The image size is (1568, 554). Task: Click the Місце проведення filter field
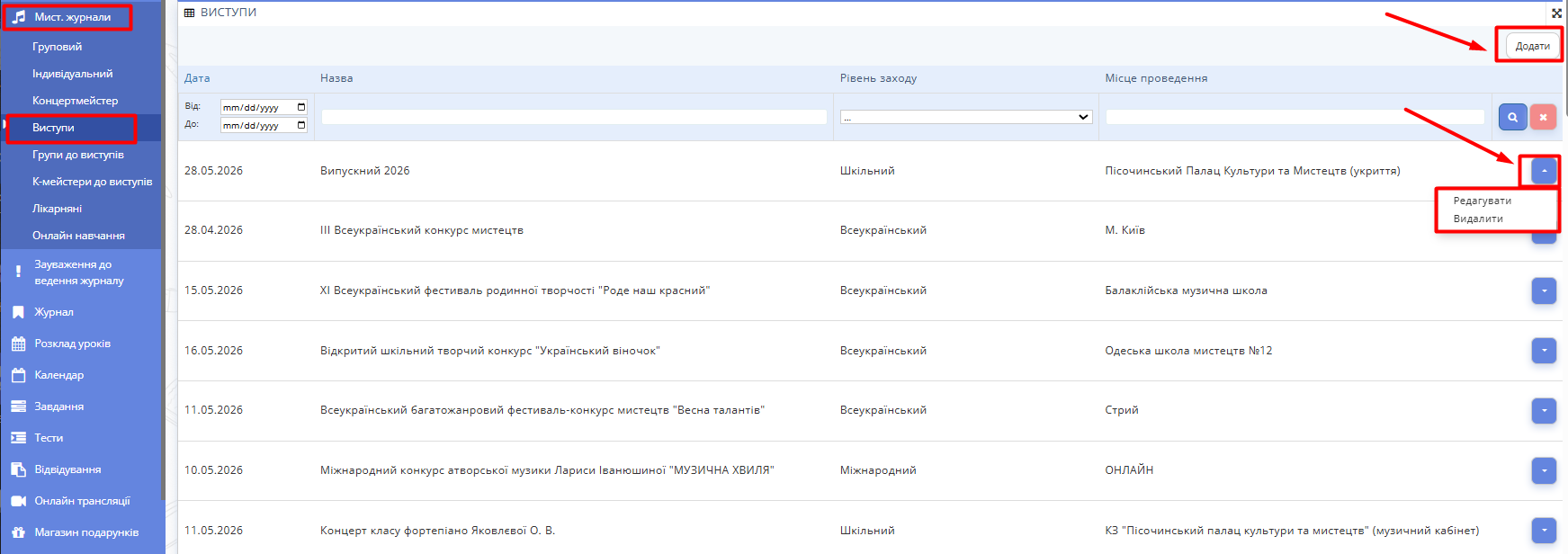tap(1295, 117)
